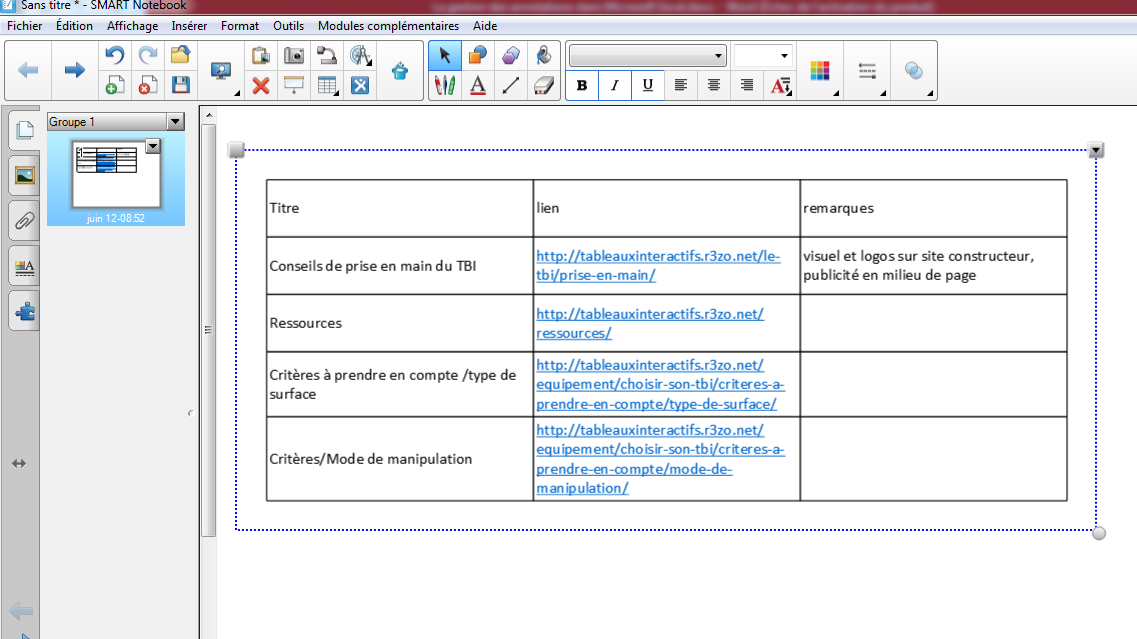The image size is (1137, 639).
Task: Activate the Select arrow tool
Action: (x=445, y=55)
